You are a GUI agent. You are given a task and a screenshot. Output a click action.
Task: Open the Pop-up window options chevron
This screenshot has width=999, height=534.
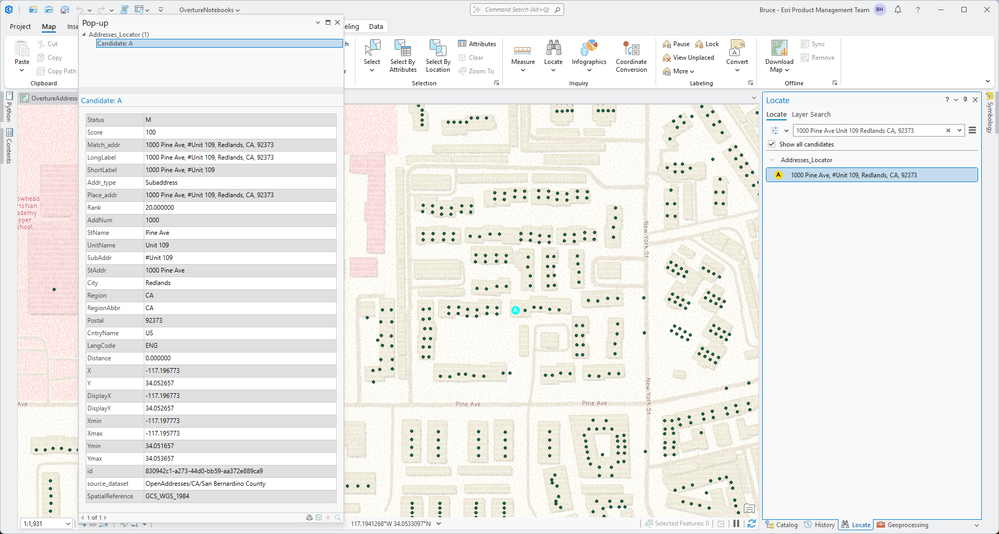pyautogui.click(x=318, y=22)
